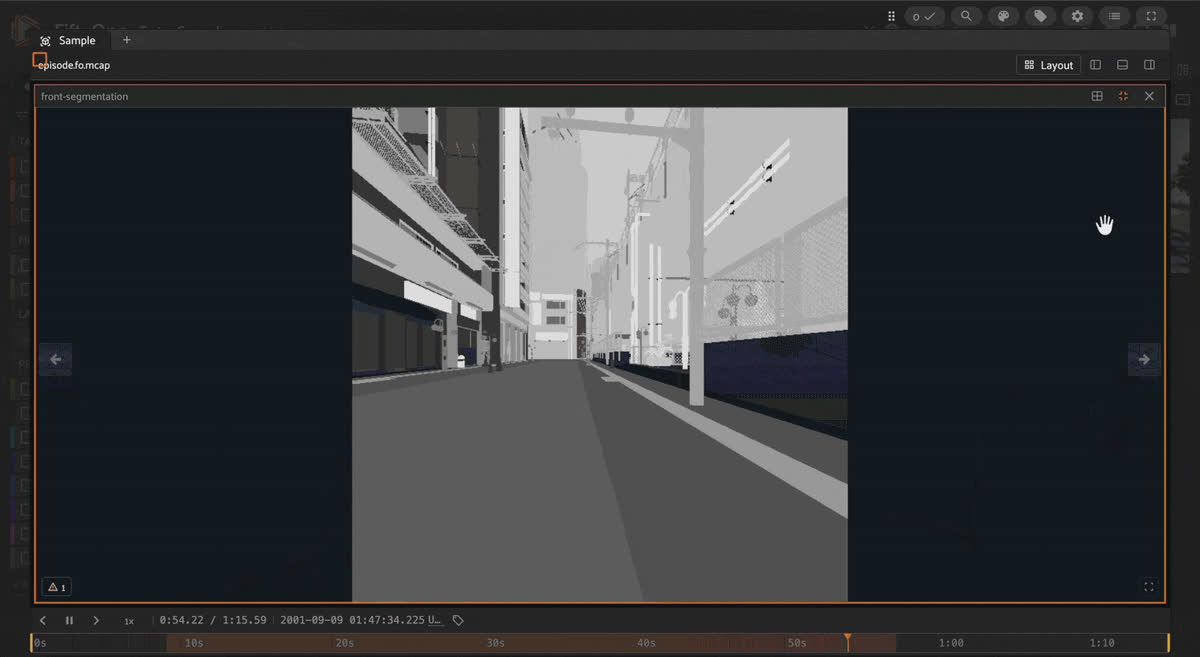Click the episode.fo.mcap file label
The width and height of the screenshot is (1200, 657).
pos(74,65)
